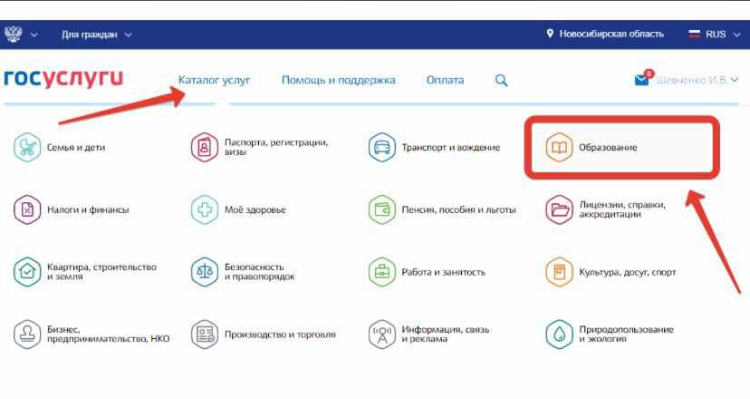Click the wallet icon for Пенсия, пособия и льготы
750x399 pixels.
[x=382, y=210]
